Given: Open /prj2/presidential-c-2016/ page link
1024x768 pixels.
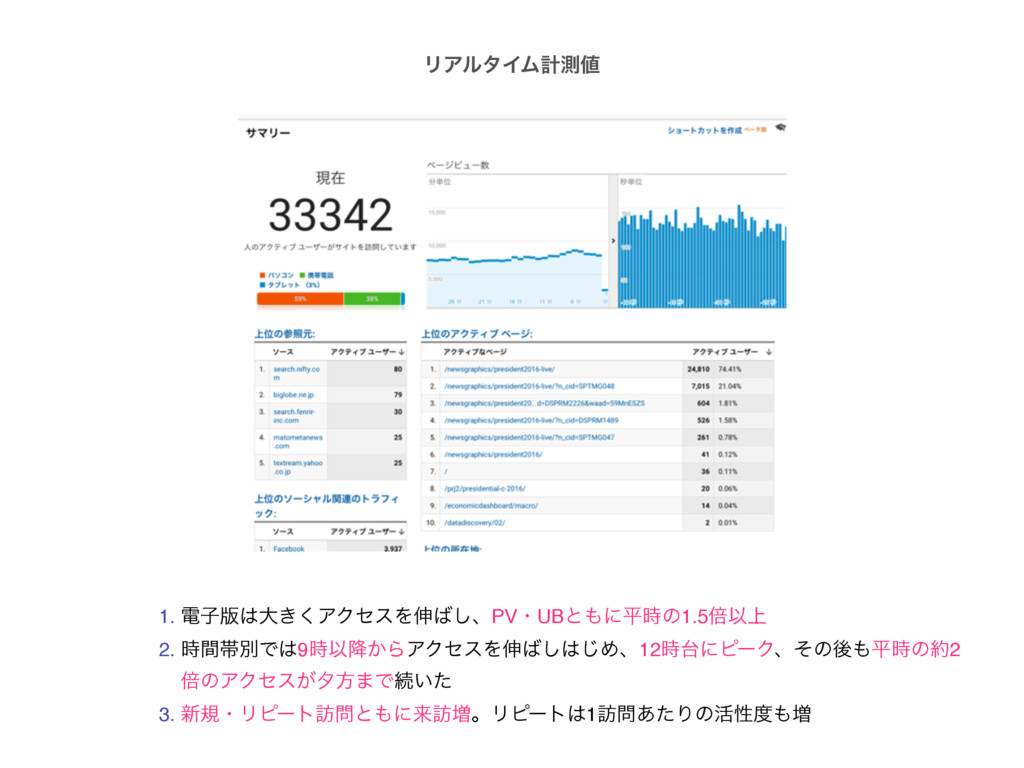Looking at the screenshot, I should click(x=485, y=488).
